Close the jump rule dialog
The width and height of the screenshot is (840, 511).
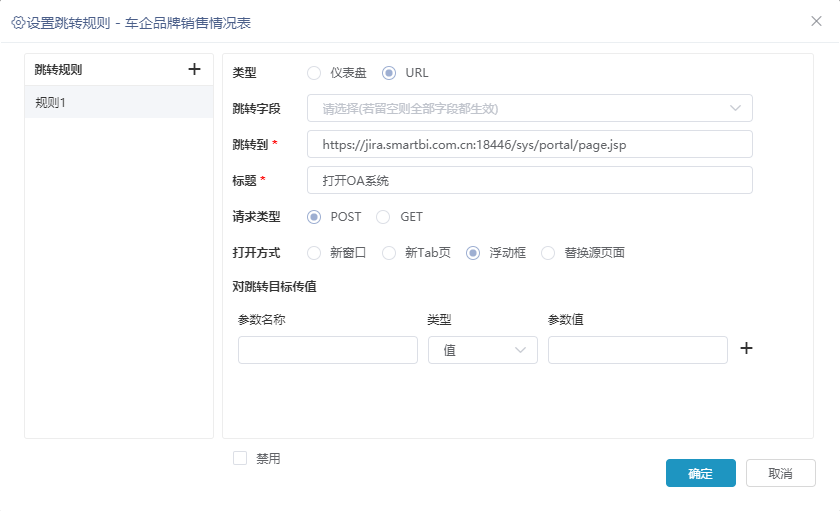(816, 21)
